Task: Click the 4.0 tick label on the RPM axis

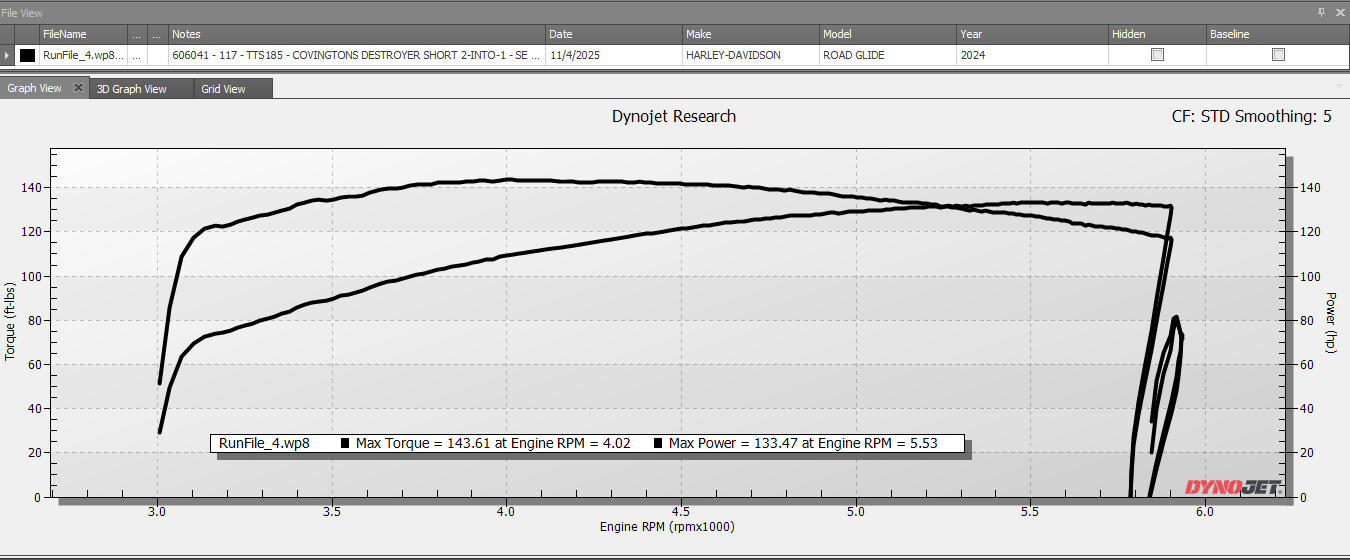Action: pyautogui.click(x=507, y=510)
